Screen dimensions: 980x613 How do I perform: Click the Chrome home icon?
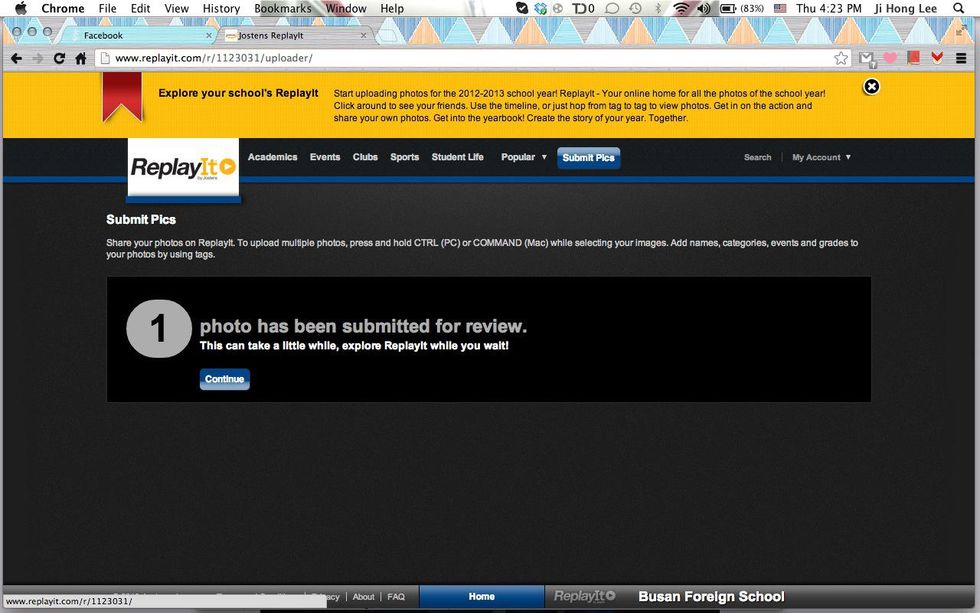click(81, 59)
